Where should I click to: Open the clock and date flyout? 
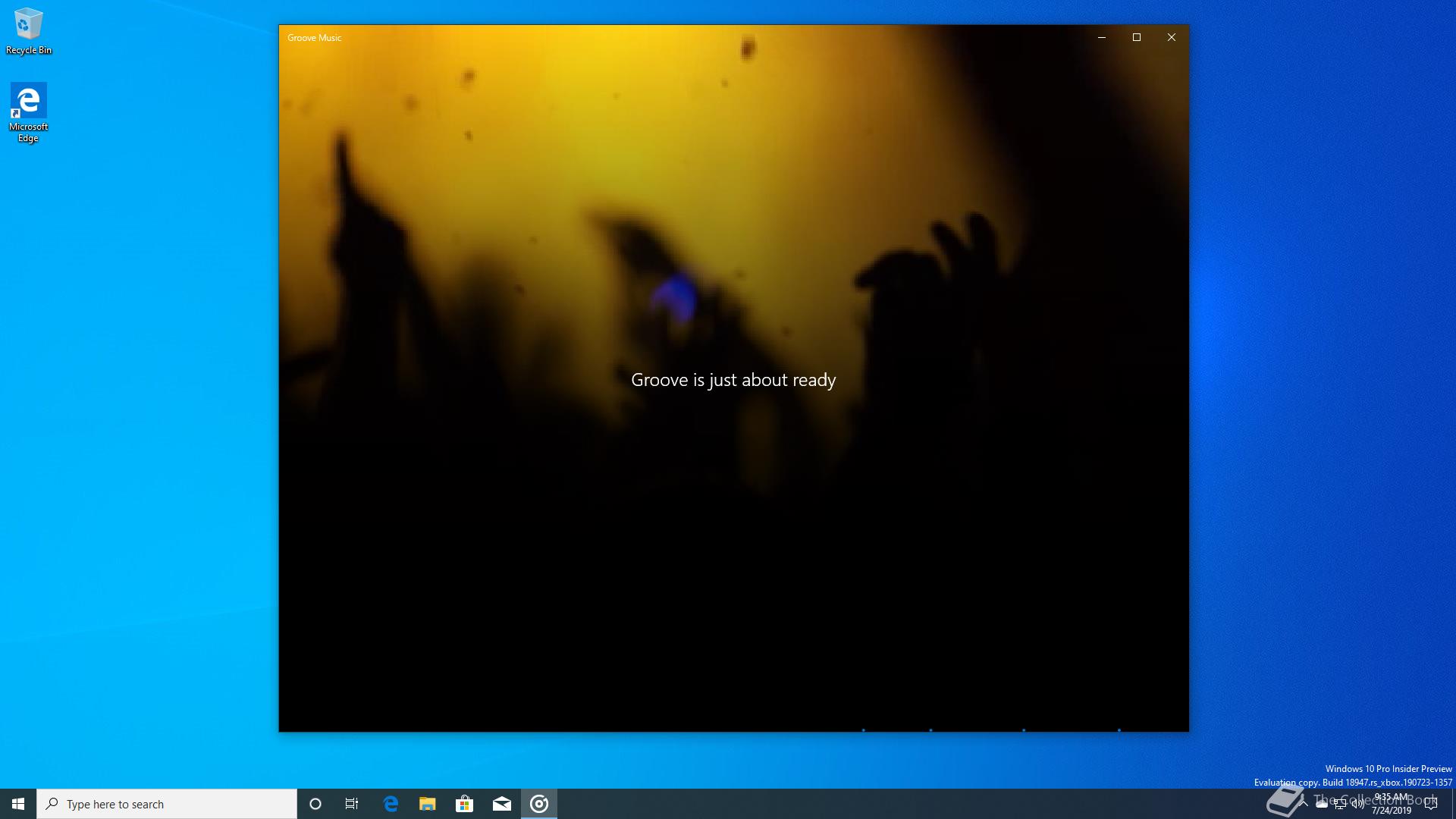click(x=1391, y=804)
